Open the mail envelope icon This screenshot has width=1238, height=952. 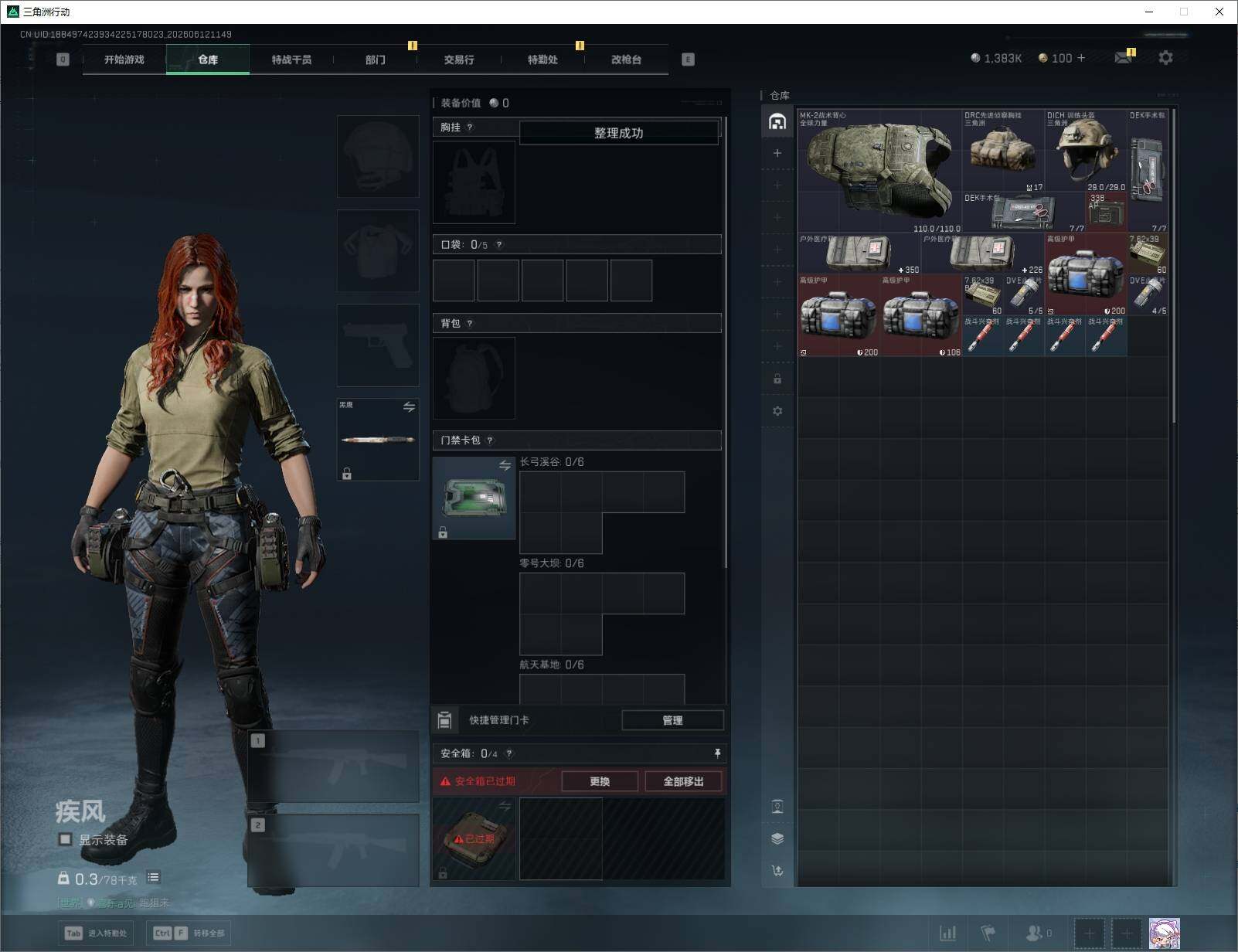click(x=1124, y=58)
